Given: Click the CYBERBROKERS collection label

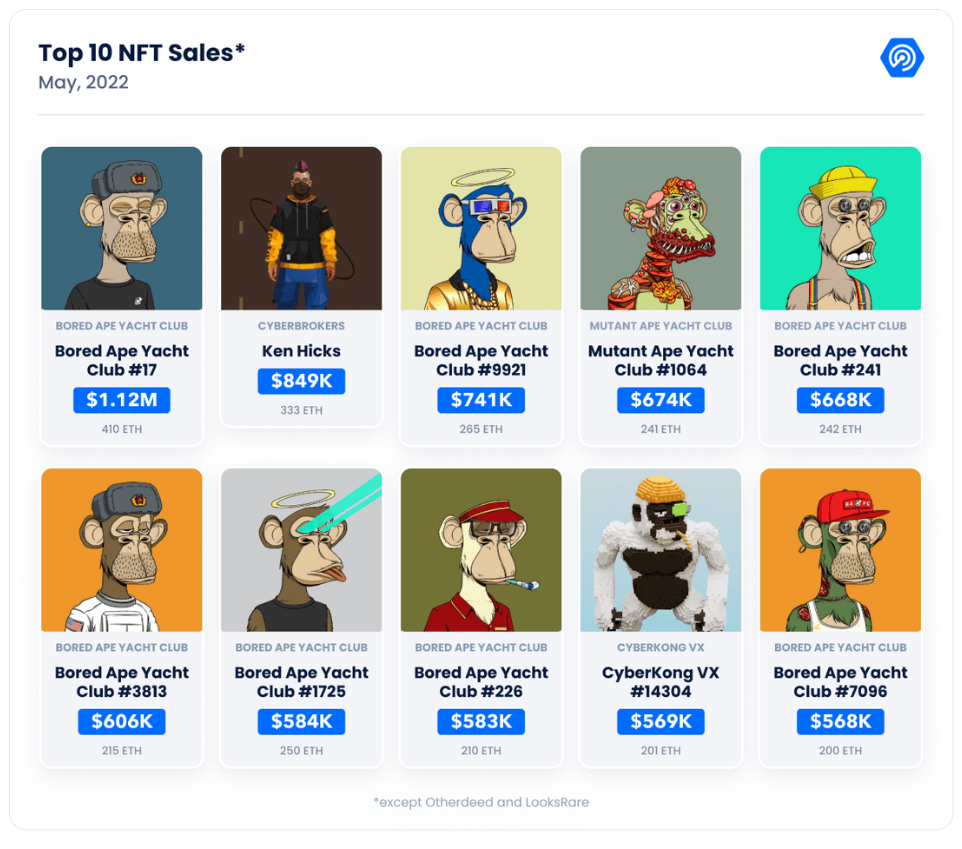Looking at the screenshot, I should tap(301, 326).
